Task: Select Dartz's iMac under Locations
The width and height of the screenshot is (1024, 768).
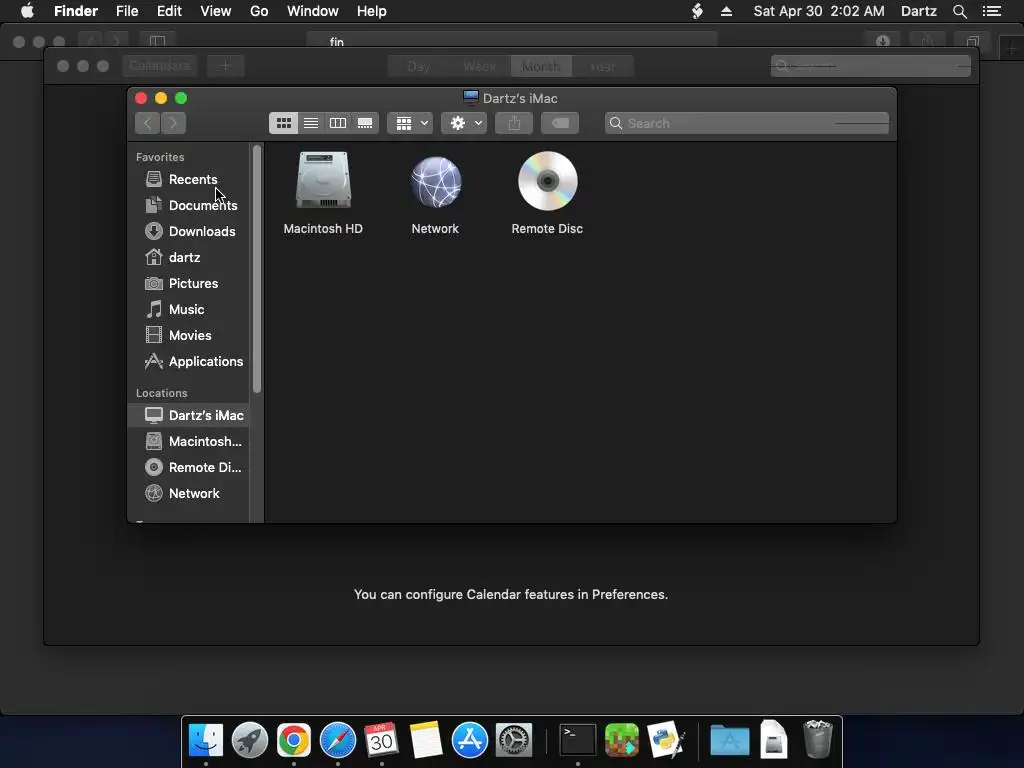Action: pyautogui.click(x=189, y=415)
